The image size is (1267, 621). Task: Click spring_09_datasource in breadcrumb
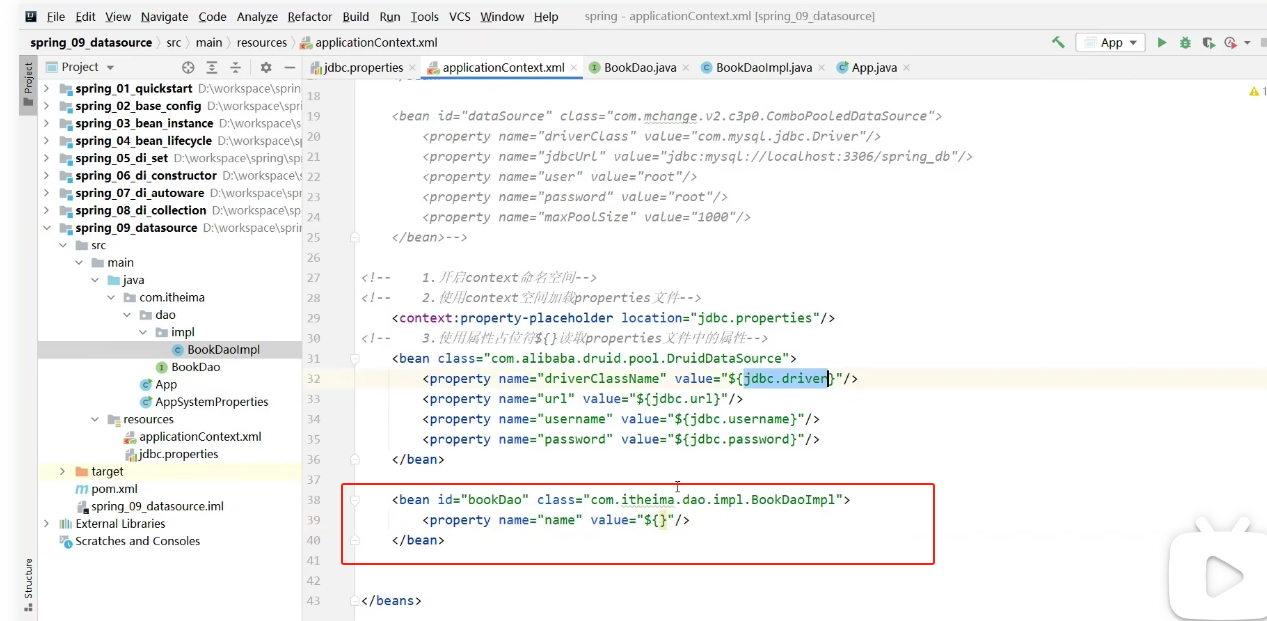(91, 43)
